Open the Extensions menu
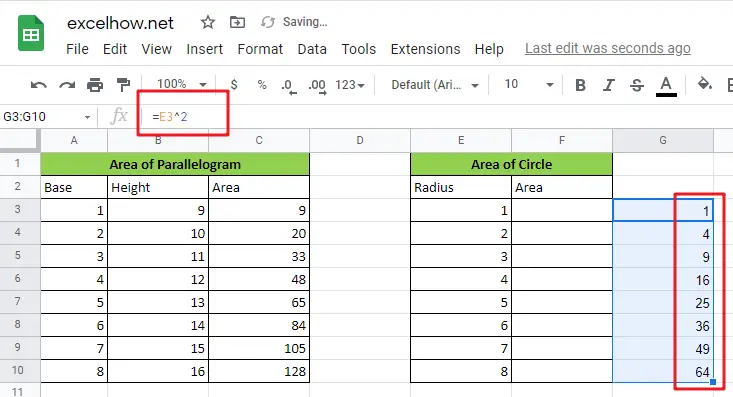 [425, 49]
